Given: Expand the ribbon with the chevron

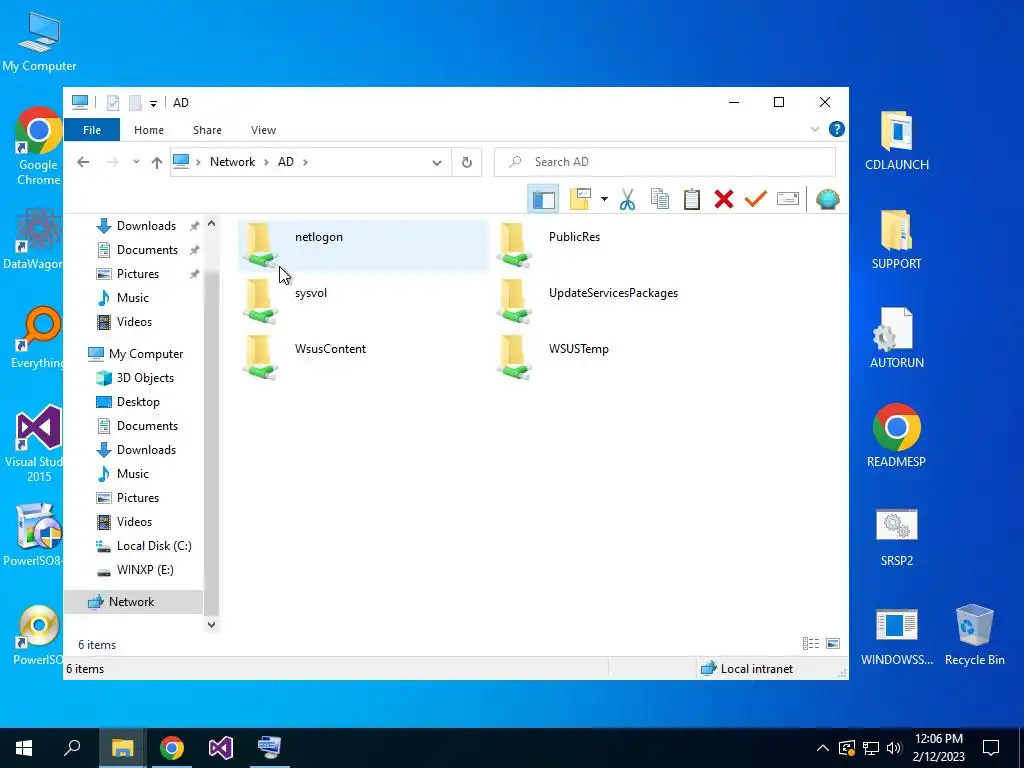Looking at the screenshot, I should [814, 129].
